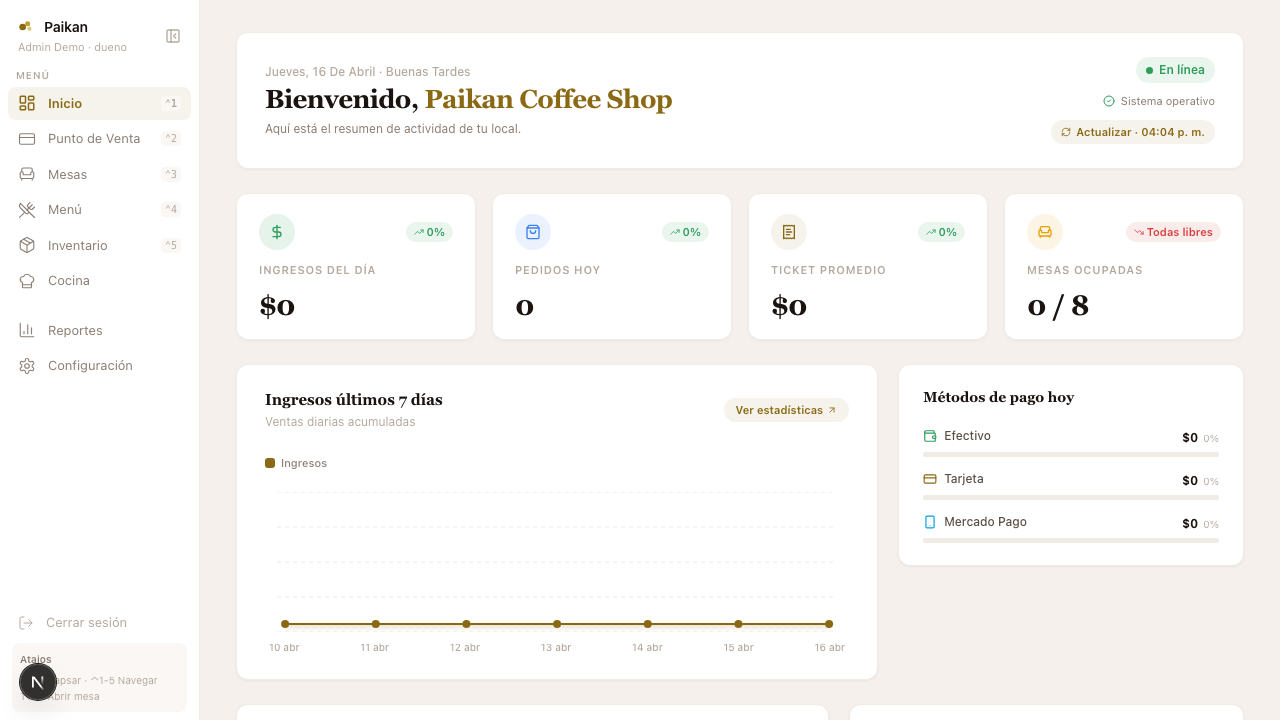
Task: Click the Punto de Venta card icon
Action: point(27,138)
